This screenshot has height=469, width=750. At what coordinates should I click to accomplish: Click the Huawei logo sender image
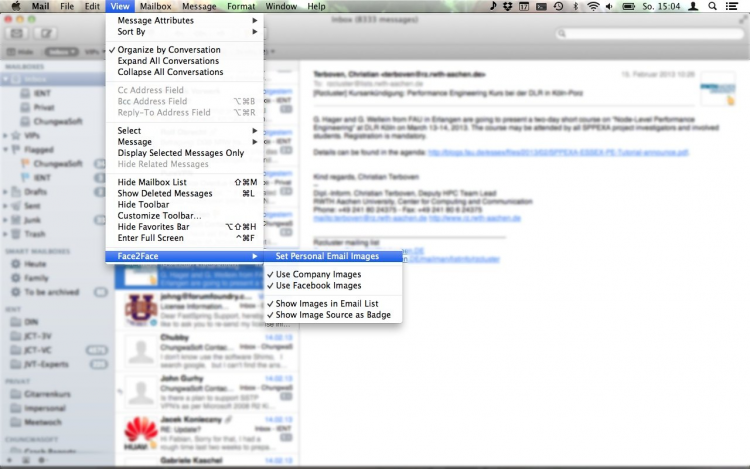tap(141, 433)
